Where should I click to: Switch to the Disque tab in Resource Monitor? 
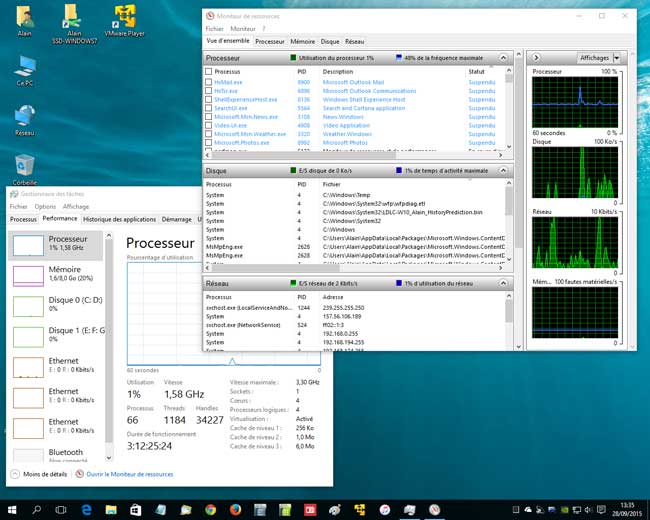[330, 41]
